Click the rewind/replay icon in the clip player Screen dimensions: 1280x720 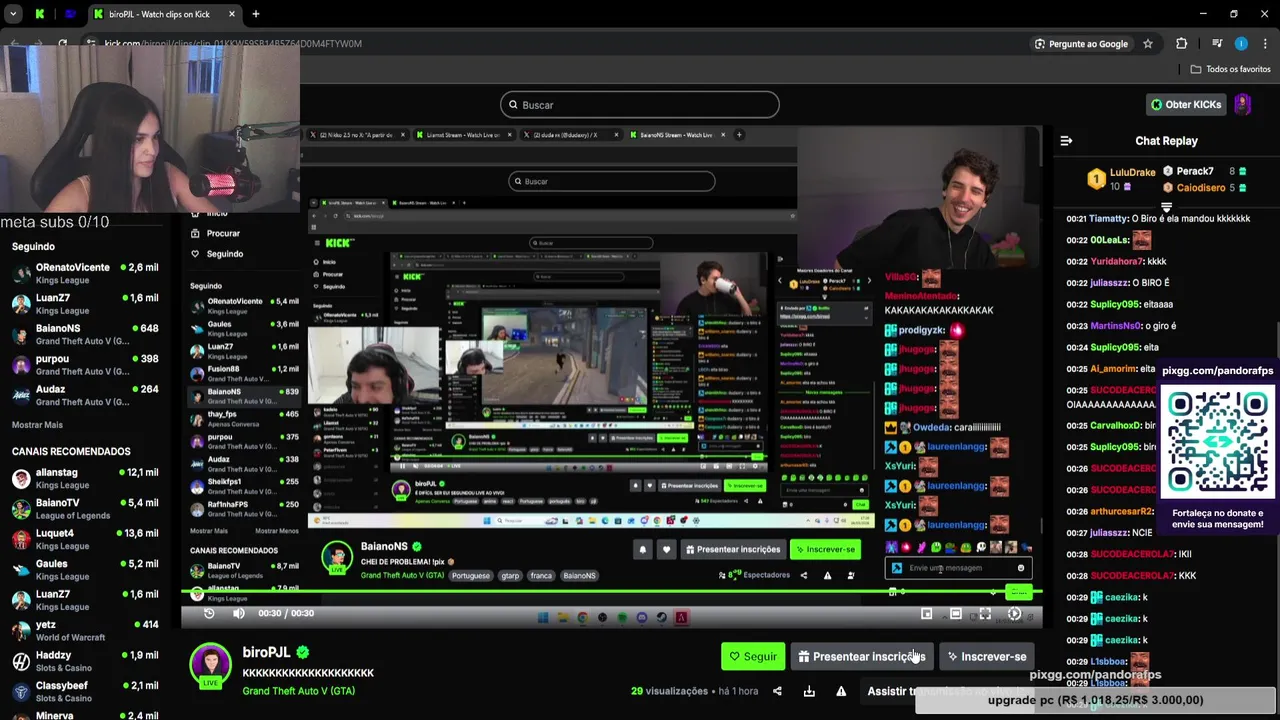pos(209,613)
